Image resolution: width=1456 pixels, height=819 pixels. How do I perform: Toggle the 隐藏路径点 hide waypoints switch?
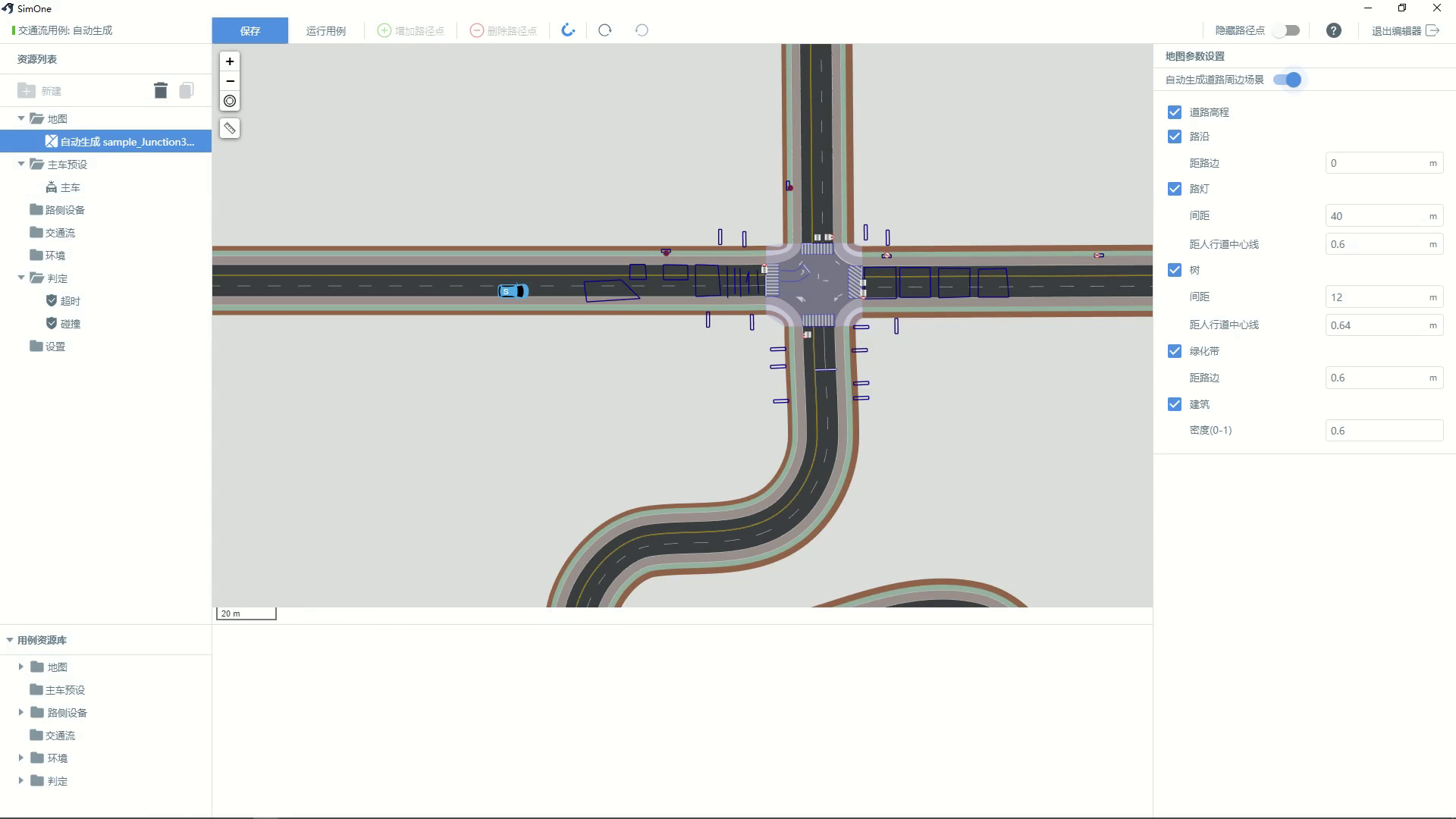[x=1286, y=30]
